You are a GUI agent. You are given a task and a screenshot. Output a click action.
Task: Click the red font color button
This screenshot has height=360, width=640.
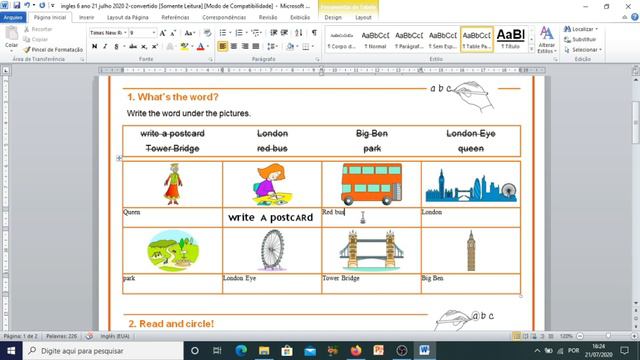(200, 47)
